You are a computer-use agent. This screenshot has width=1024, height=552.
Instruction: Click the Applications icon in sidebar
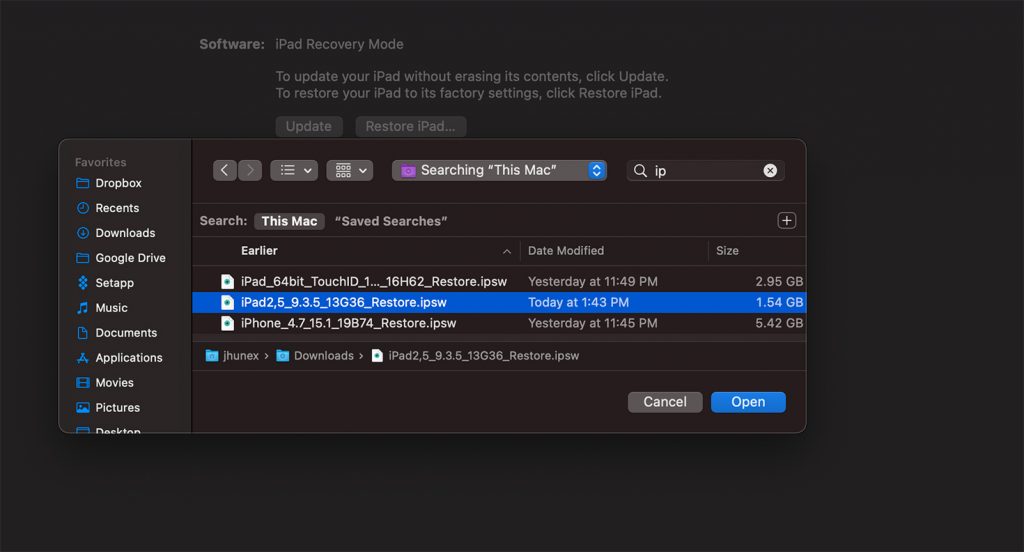click(82, 358)
